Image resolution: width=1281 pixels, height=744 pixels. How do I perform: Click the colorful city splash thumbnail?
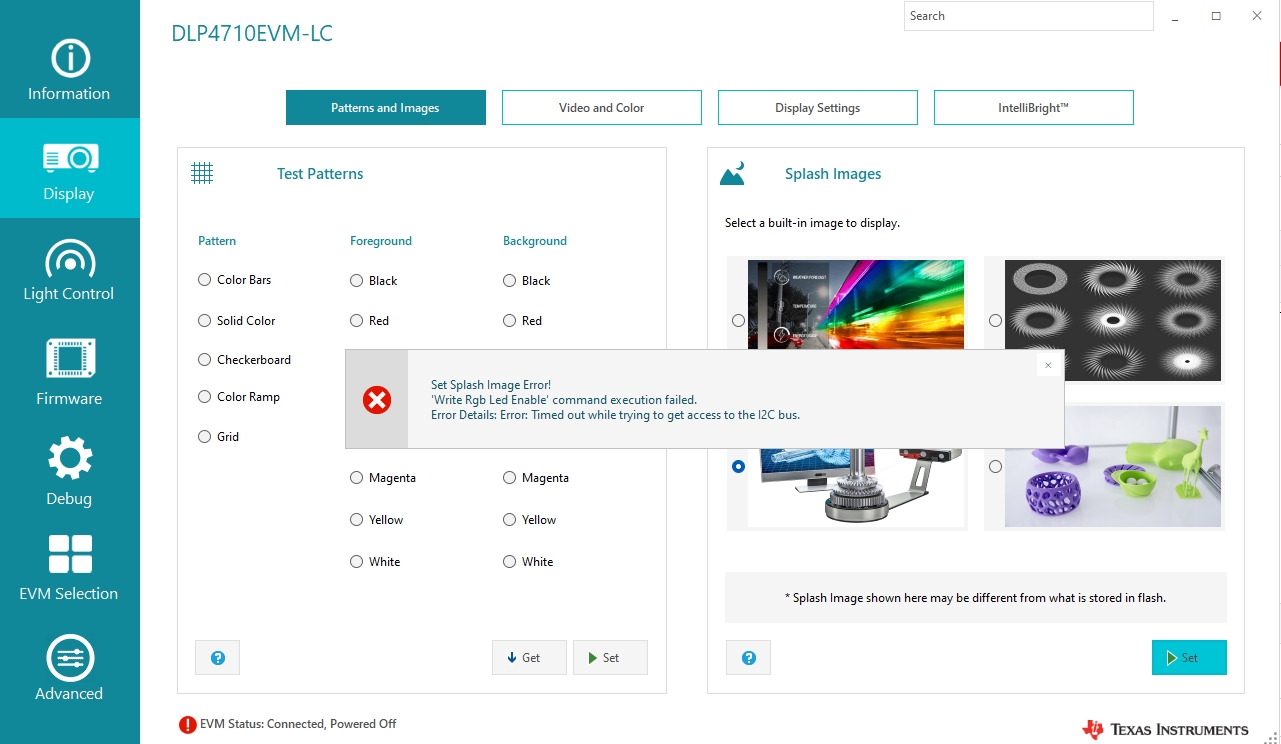tap(856, 304)
